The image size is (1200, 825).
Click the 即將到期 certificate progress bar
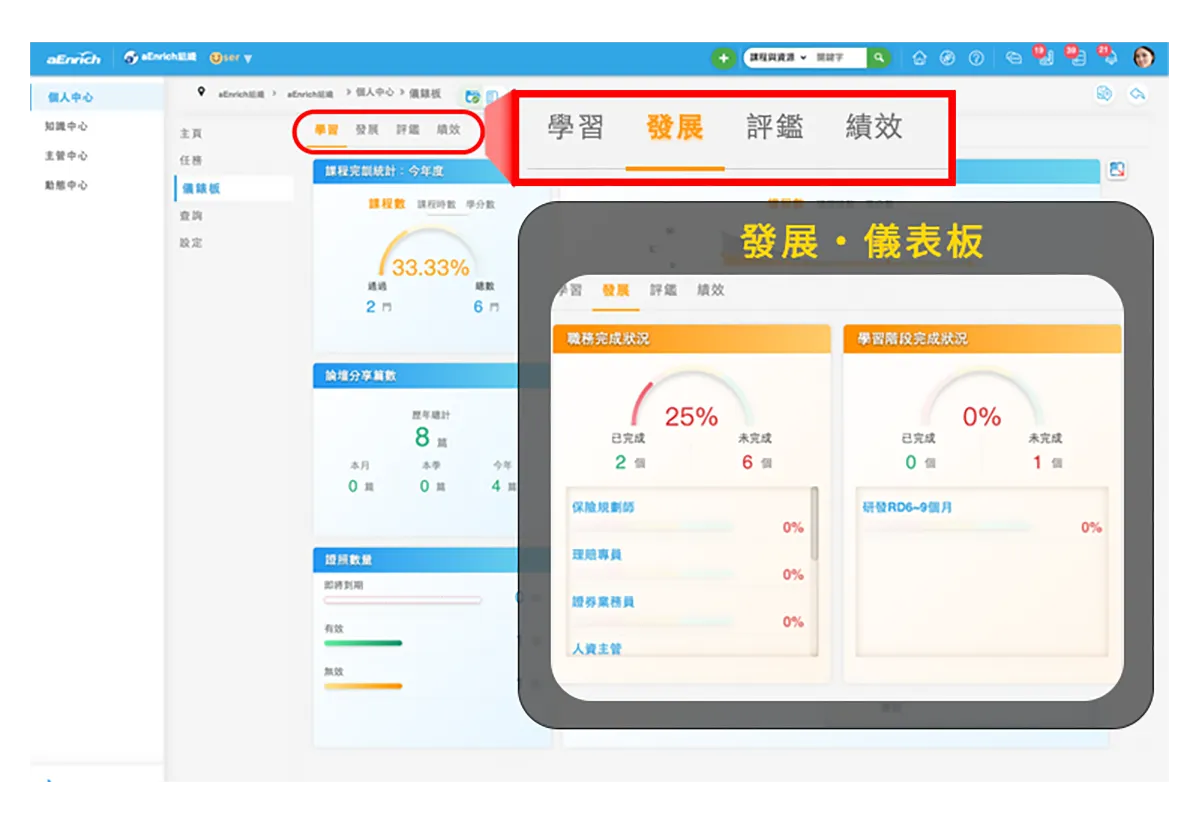(x=402, y=599)
